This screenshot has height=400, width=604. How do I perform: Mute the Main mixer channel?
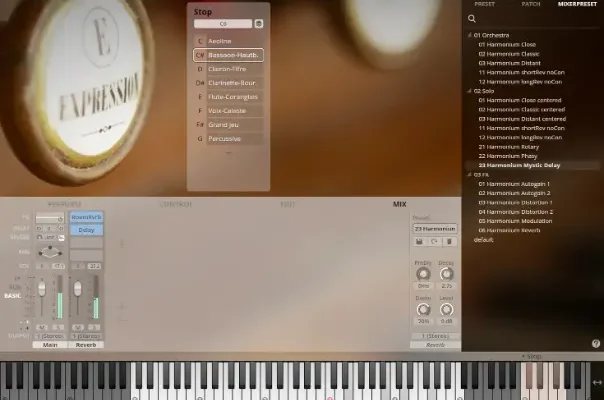pos(42,327)
